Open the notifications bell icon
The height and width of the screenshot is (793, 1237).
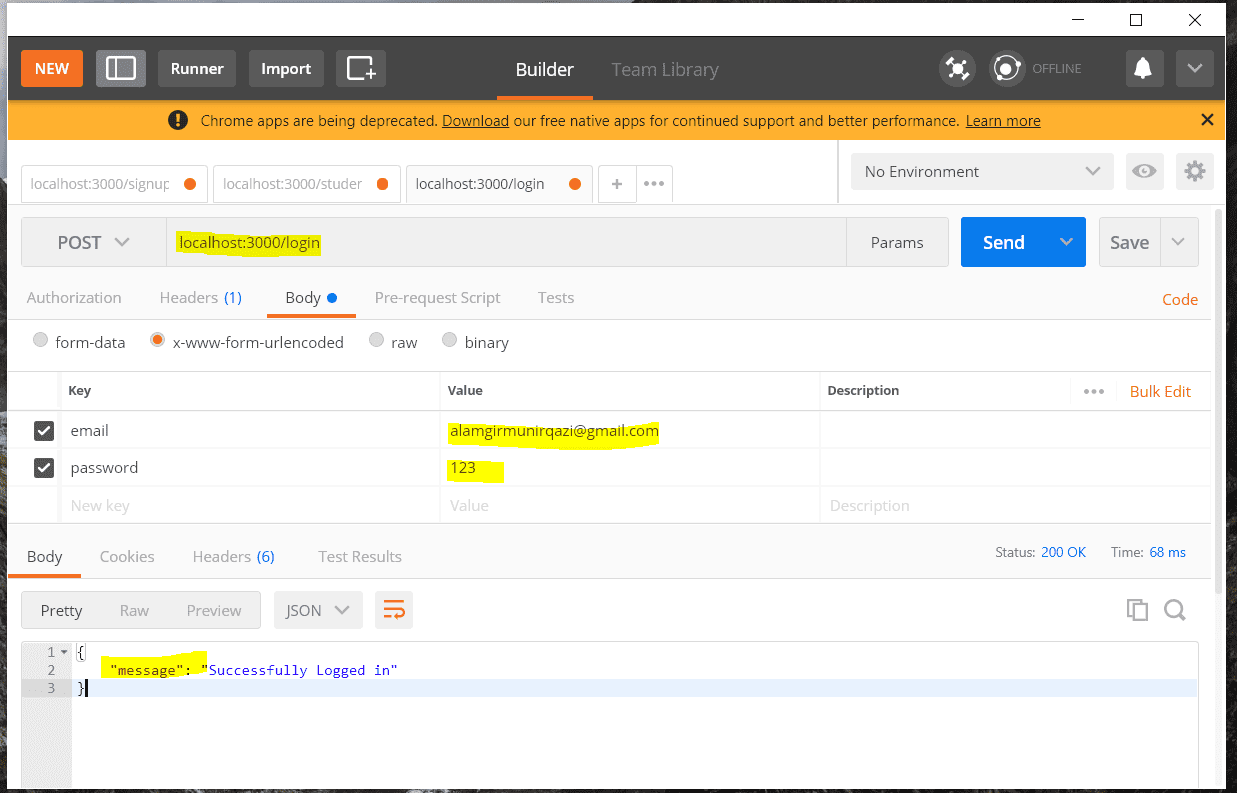pos(1143,68)
